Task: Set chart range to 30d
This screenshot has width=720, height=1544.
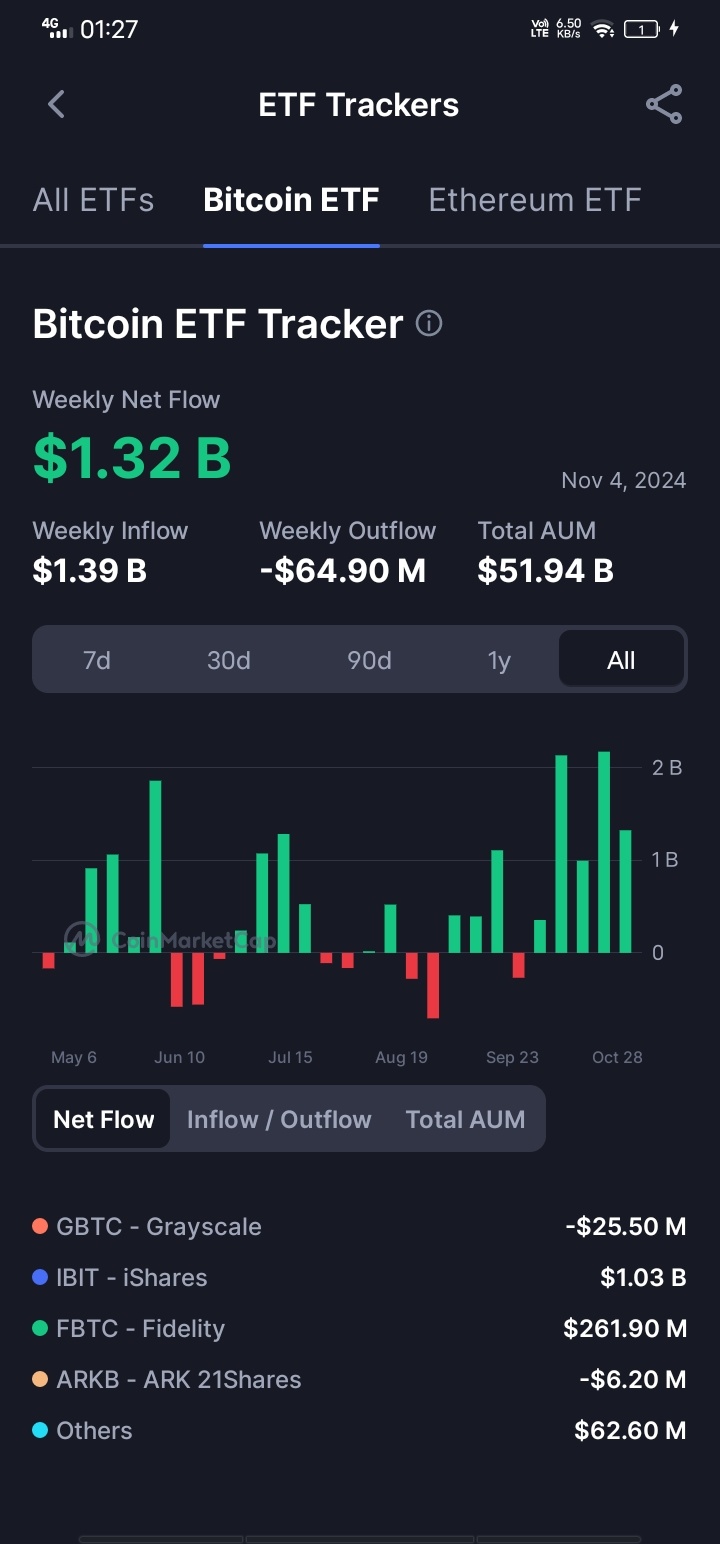Action: click(229, 660)
